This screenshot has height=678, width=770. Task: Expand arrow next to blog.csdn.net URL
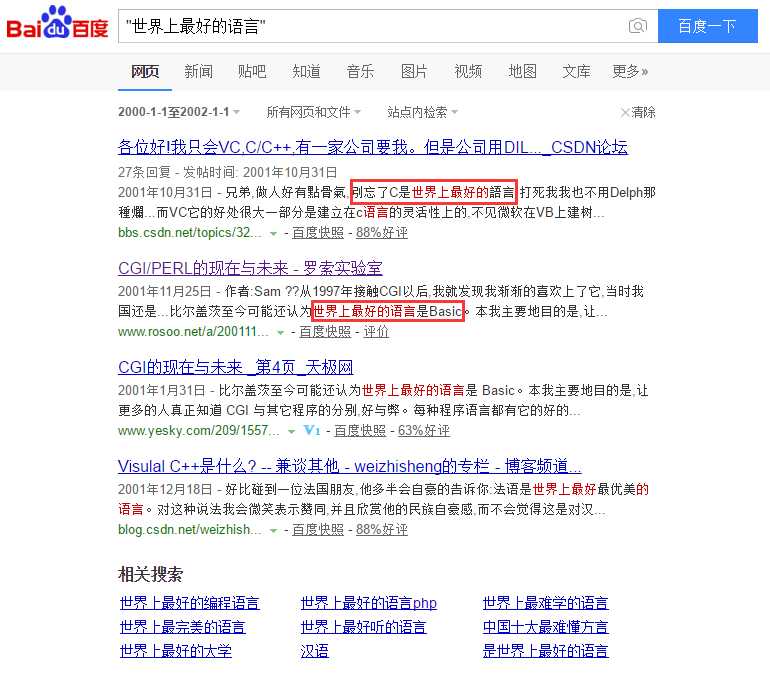pos(274,531)
